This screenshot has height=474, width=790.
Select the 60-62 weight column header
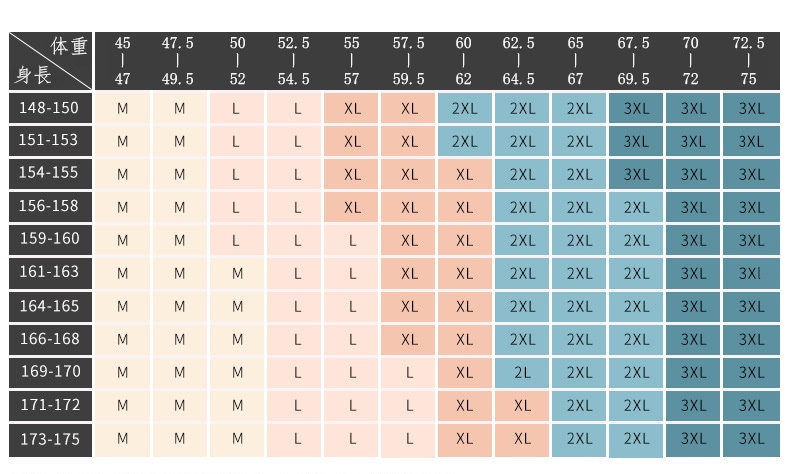463,60
